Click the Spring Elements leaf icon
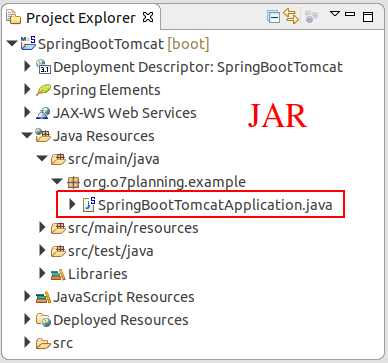388x363 pixels. (x=43, y=90)
